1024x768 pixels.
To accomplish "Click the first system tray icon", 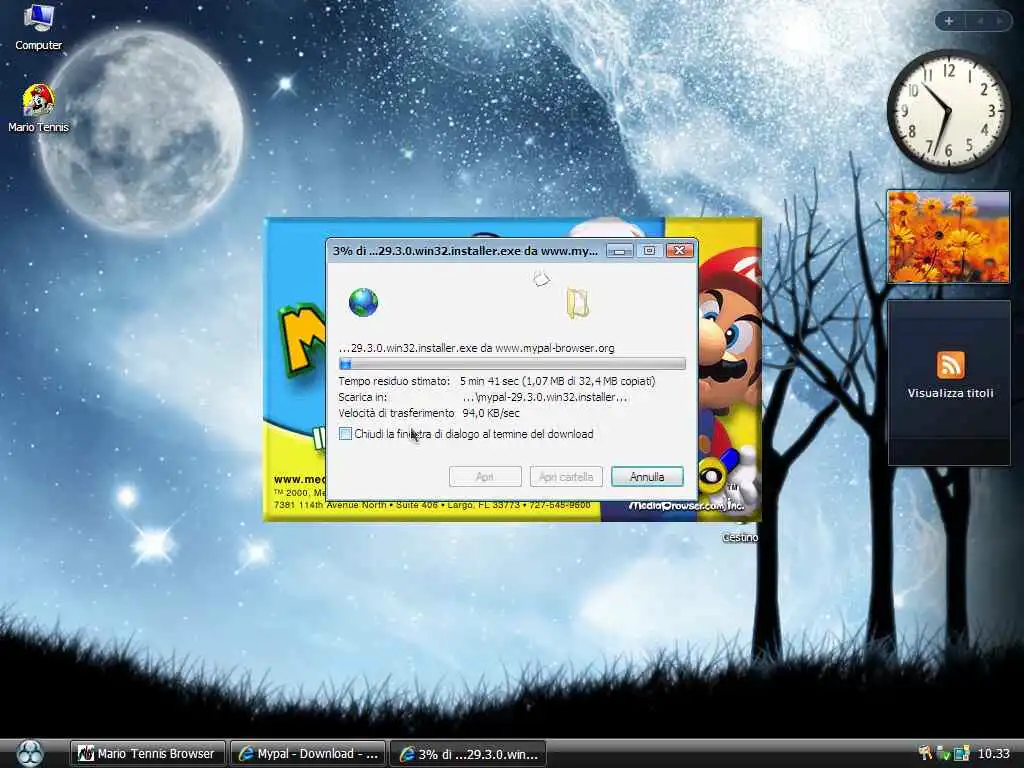I will (925, 753).
